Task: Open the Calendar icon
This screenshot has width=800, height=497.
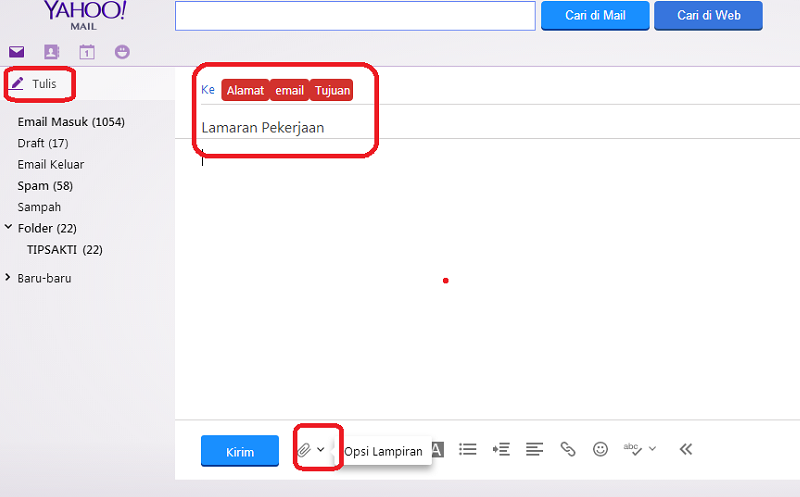Action: 87,52
